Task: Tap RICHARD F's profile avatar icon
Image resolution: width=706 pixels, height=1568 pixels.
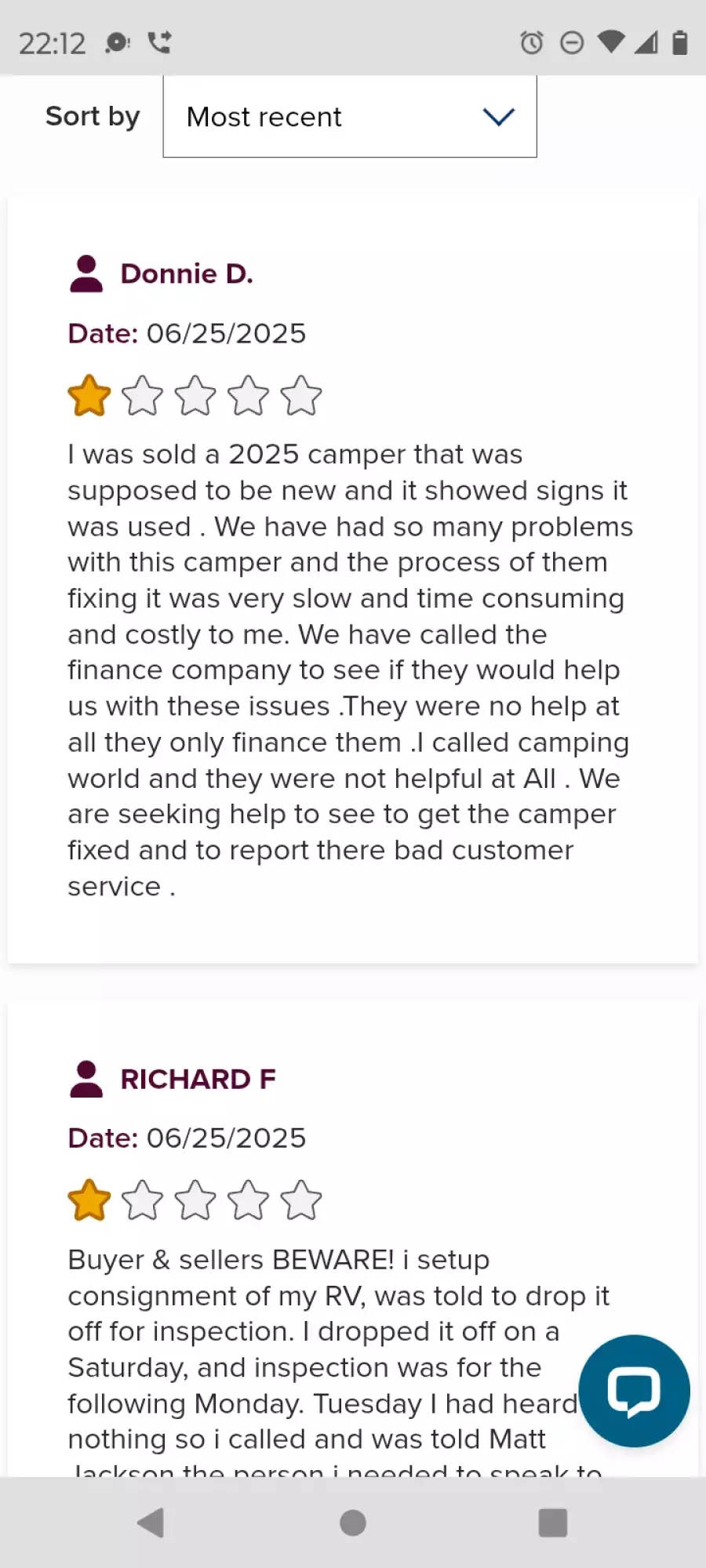Action: click(x=86, y=1079)
